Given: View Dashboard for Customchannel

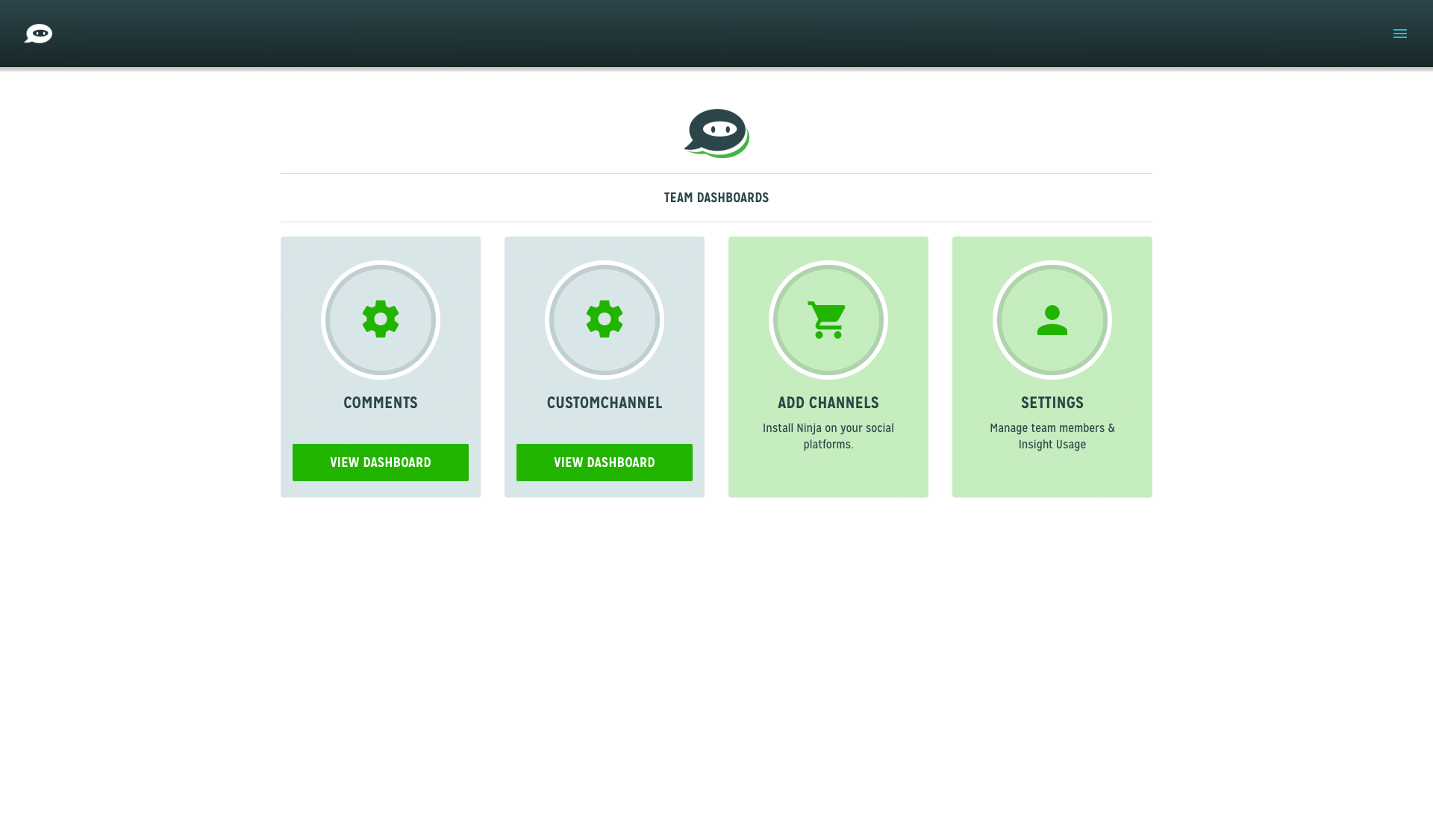Looking at the screenshot, I should 605,463.
